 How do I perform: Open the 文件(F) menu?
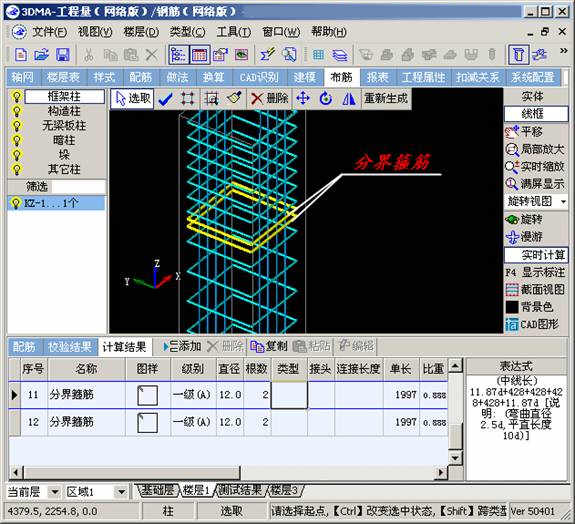click(50, 32)
